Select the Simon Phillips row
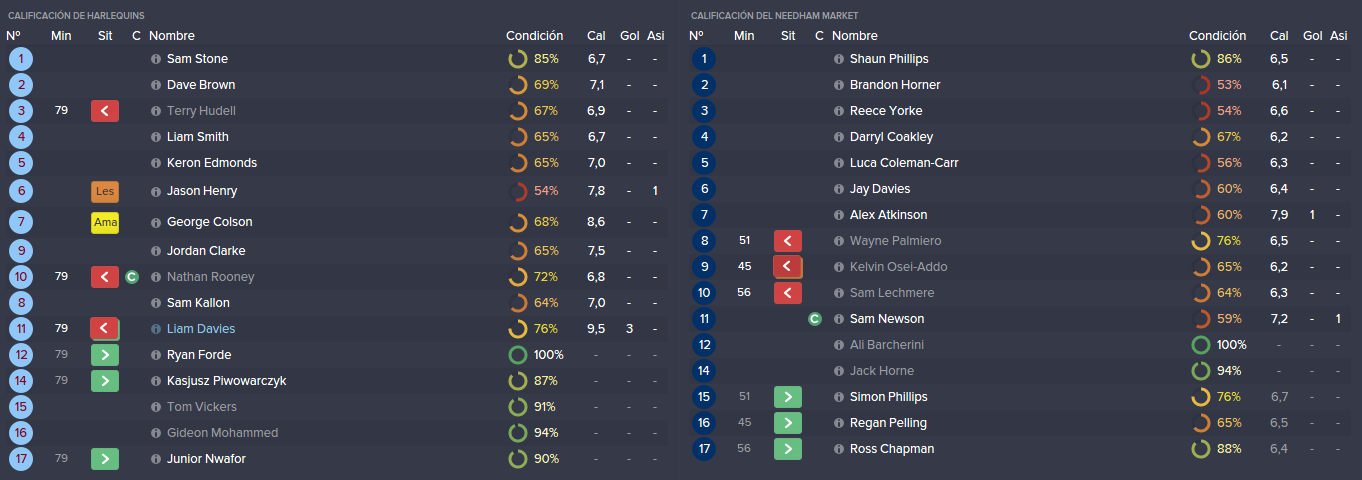Image resolution: width=1362 pixels, height=480 pixels. pyautogui.click(x=1020, y=397)
